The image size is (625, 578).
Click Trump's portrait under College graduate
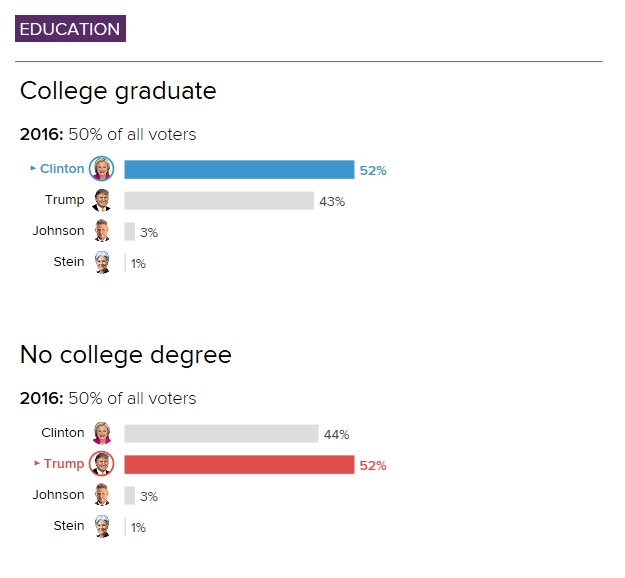[102, 201]
